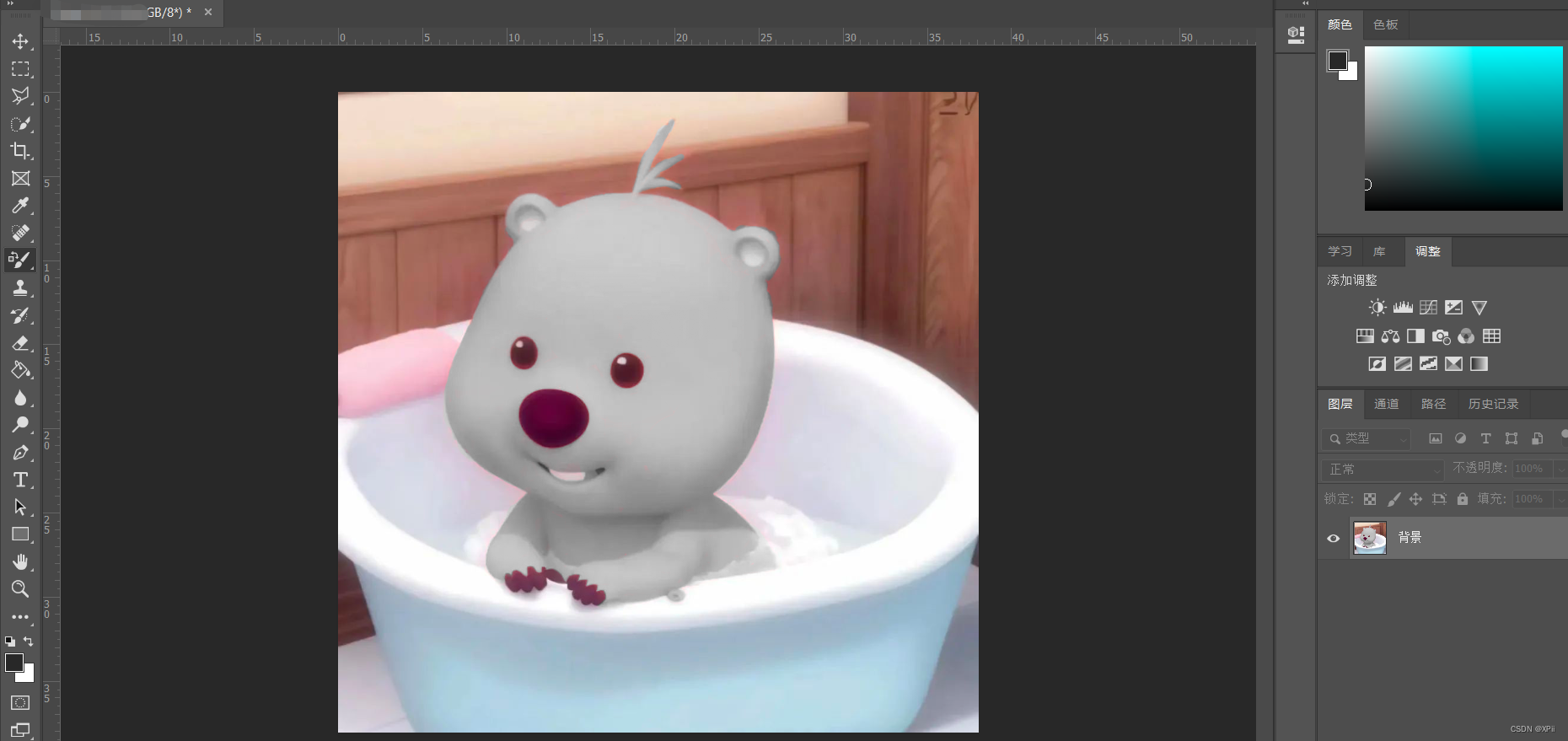Select the Polygonal Lasso tool

20,96
